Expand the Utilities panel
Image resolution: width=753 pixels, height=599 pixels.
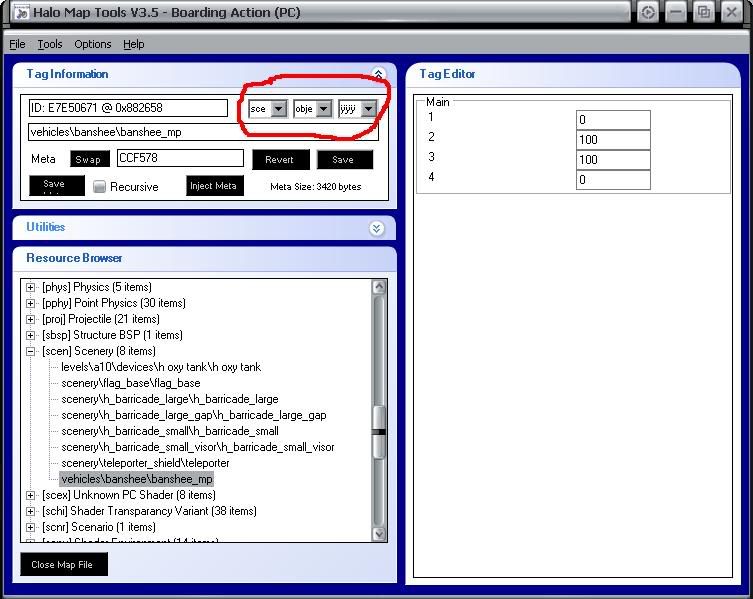[x=376, y=228]
